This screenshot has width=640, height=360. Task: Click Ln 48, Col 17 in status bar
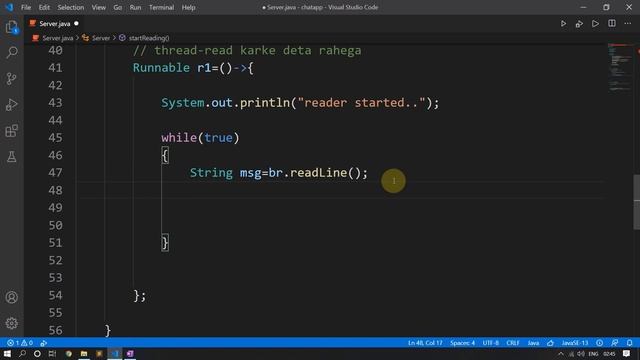click(425, 343)
